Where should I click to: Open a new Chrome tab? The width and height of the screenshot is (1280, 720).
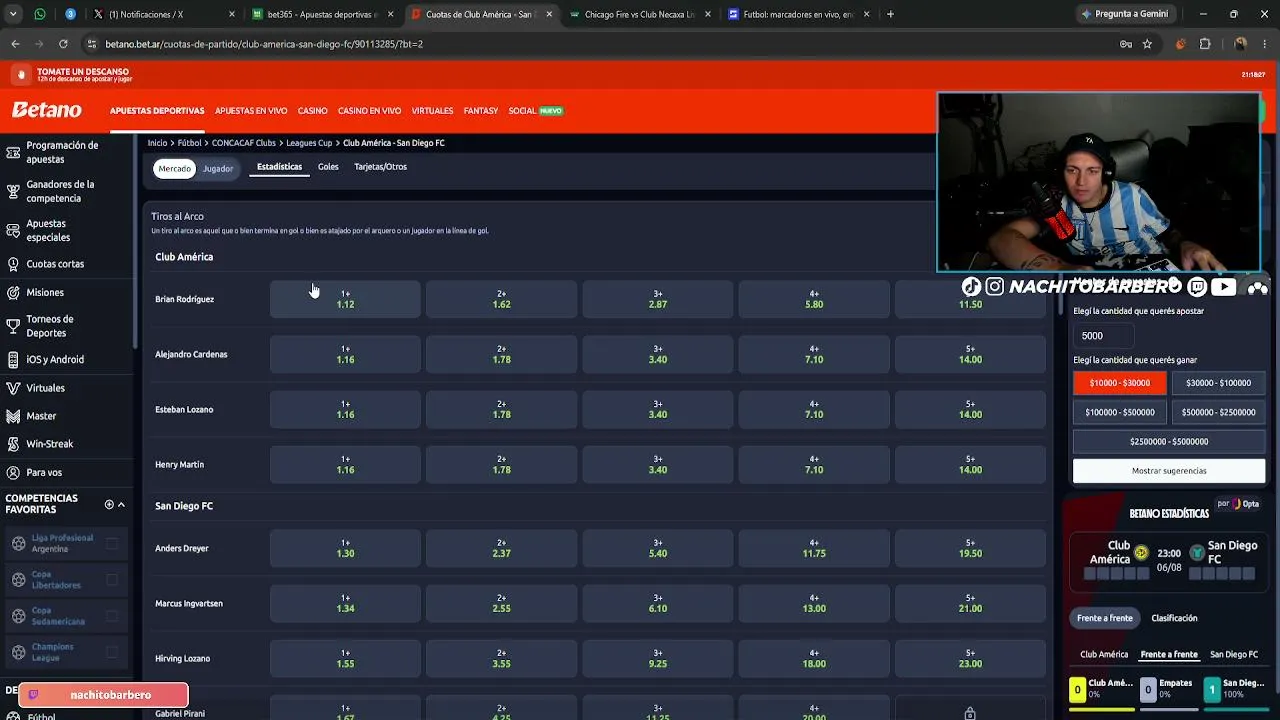(890, 14)
